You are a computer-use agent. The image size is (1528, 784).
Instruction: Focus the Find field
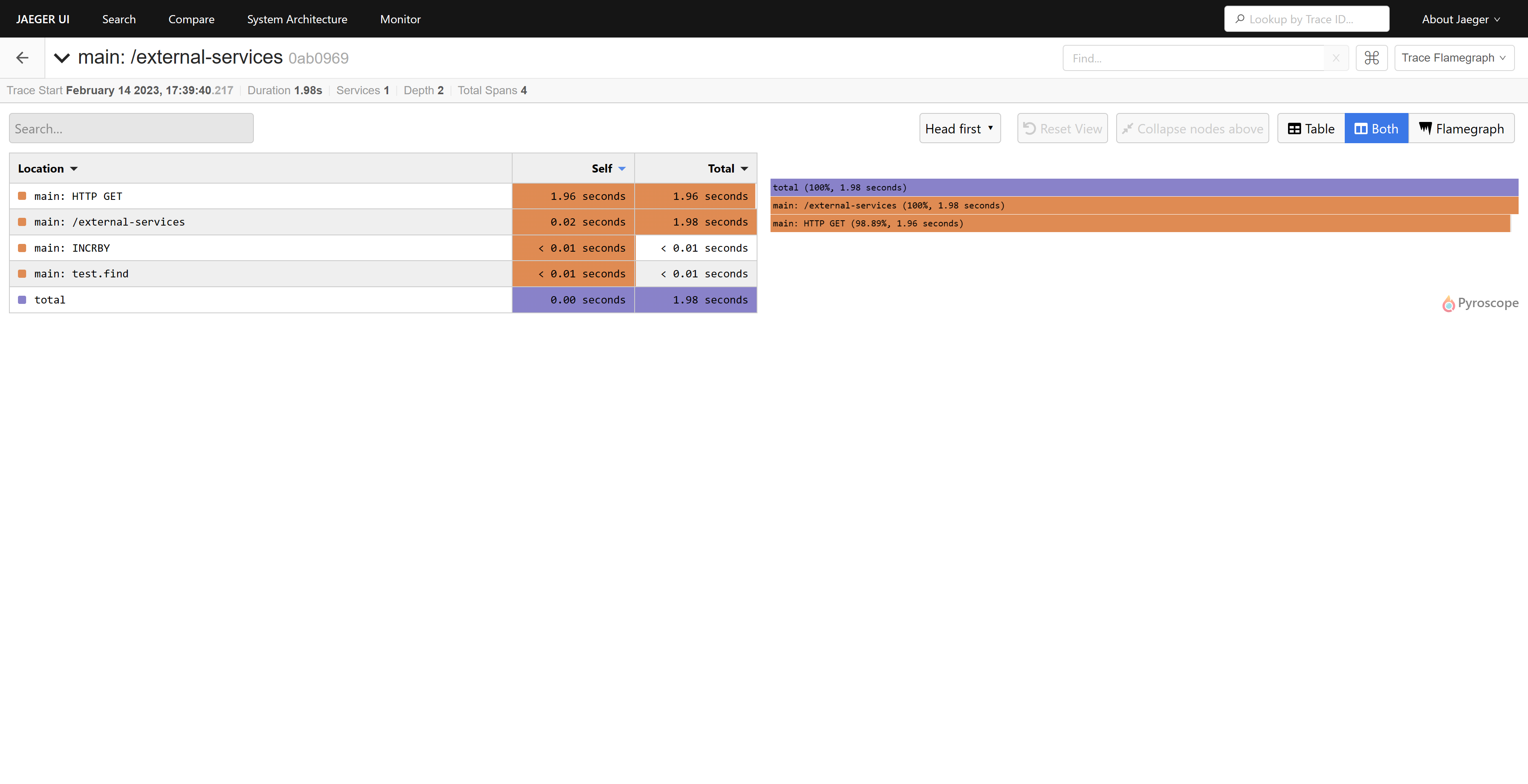pyautogui.click(x=1193, y=58)
